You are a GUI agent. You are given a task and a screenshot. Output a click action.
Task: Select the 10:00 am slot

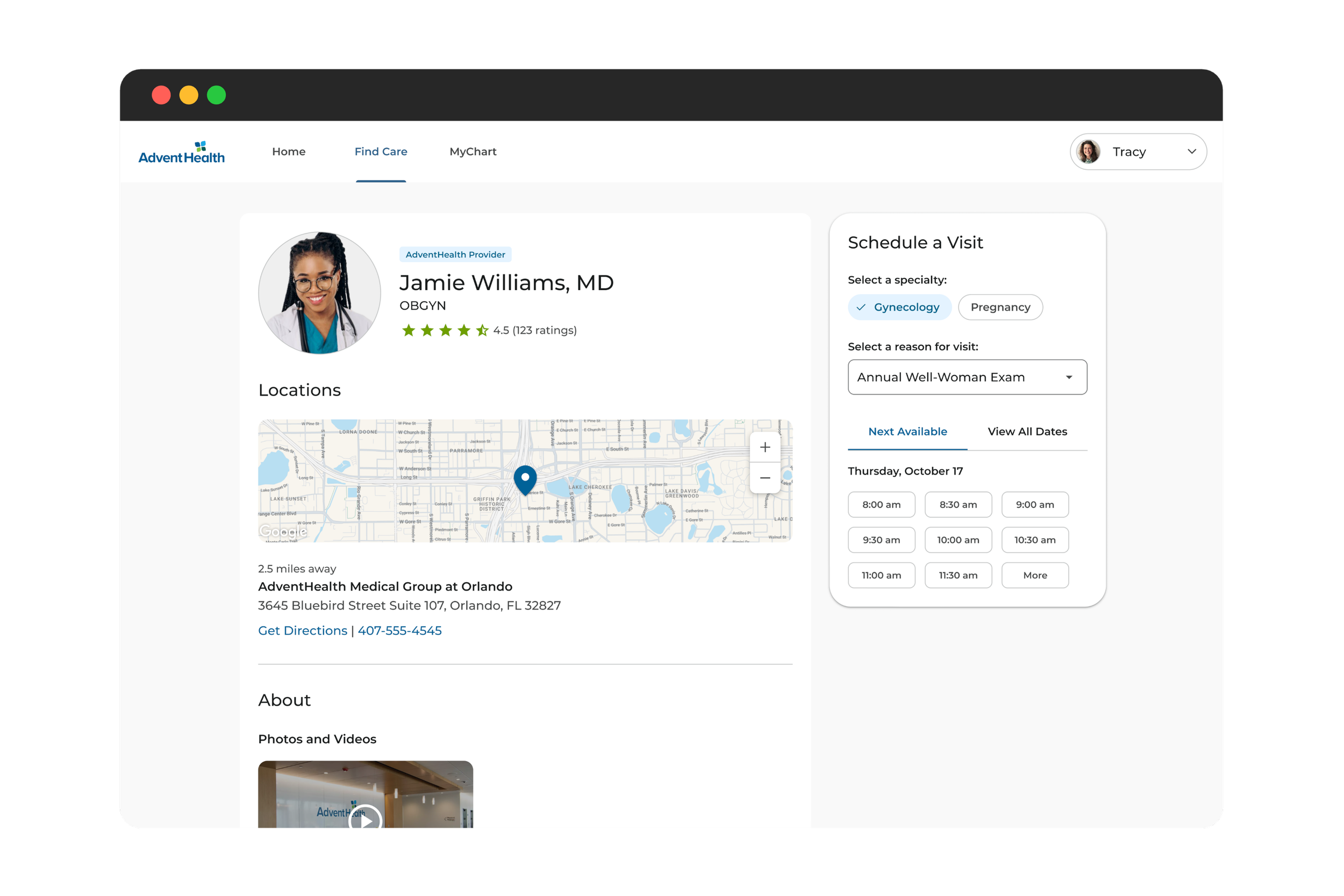(x=959, y=540)
